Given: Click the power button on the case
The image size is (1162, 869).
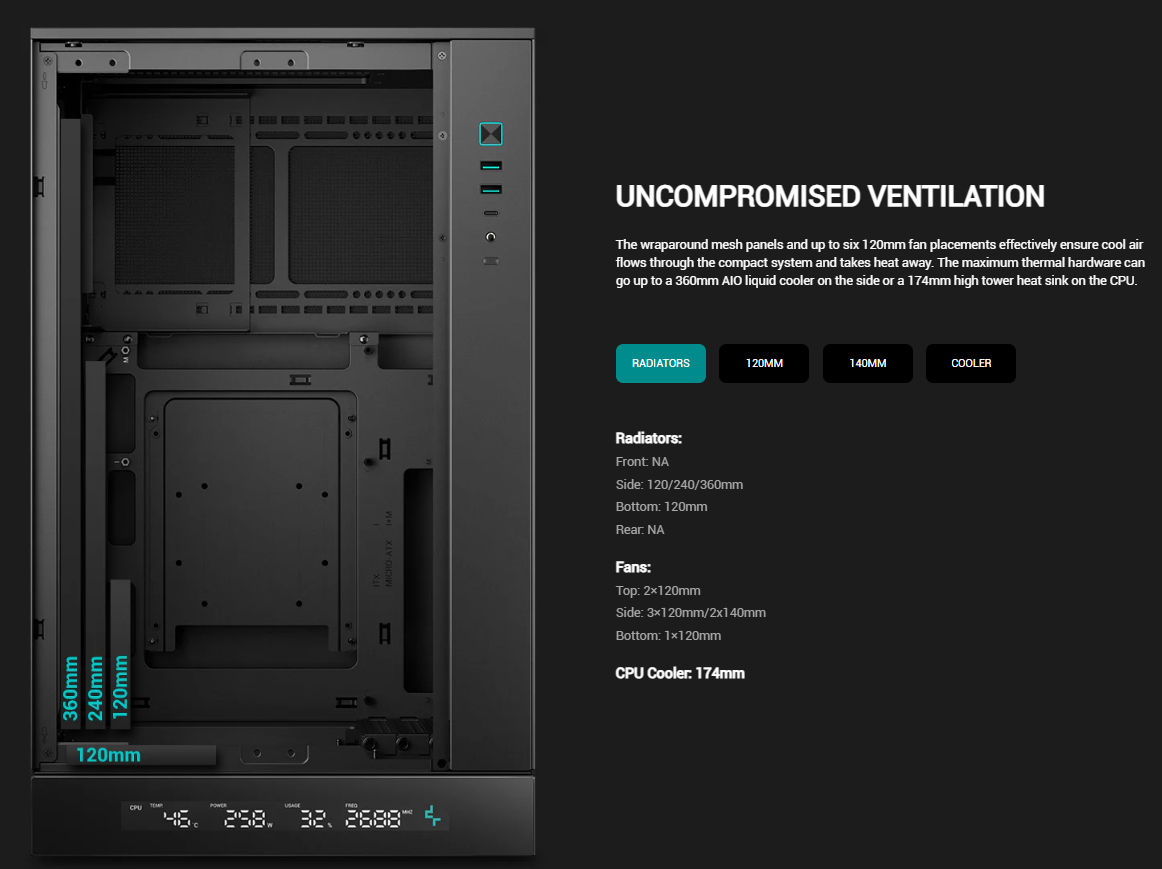Looking at the screenshot, I should point(490,134).
